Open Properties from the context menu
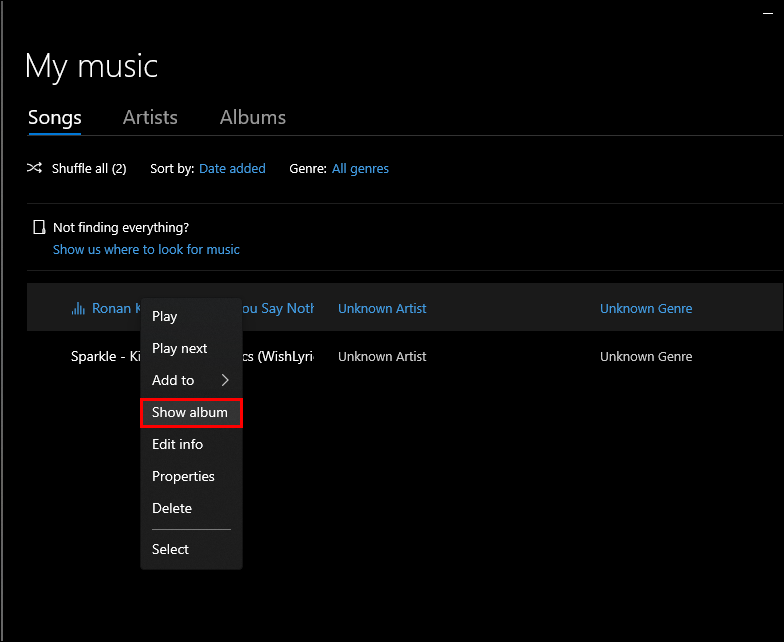 [x=183, y=476]
